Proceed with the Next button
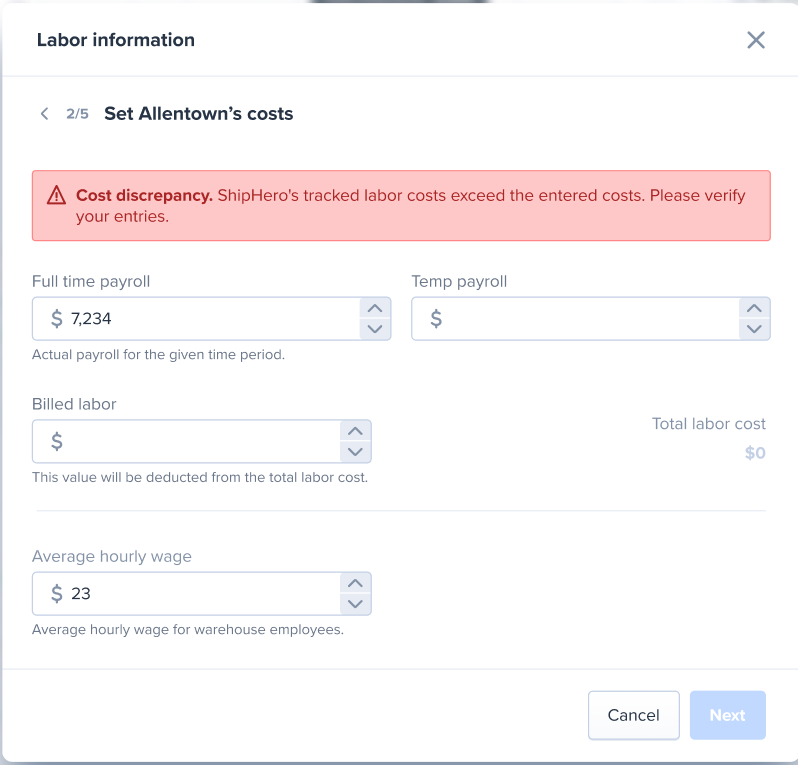Viewport: 798px width, 765px height. [x=728, y=715]
